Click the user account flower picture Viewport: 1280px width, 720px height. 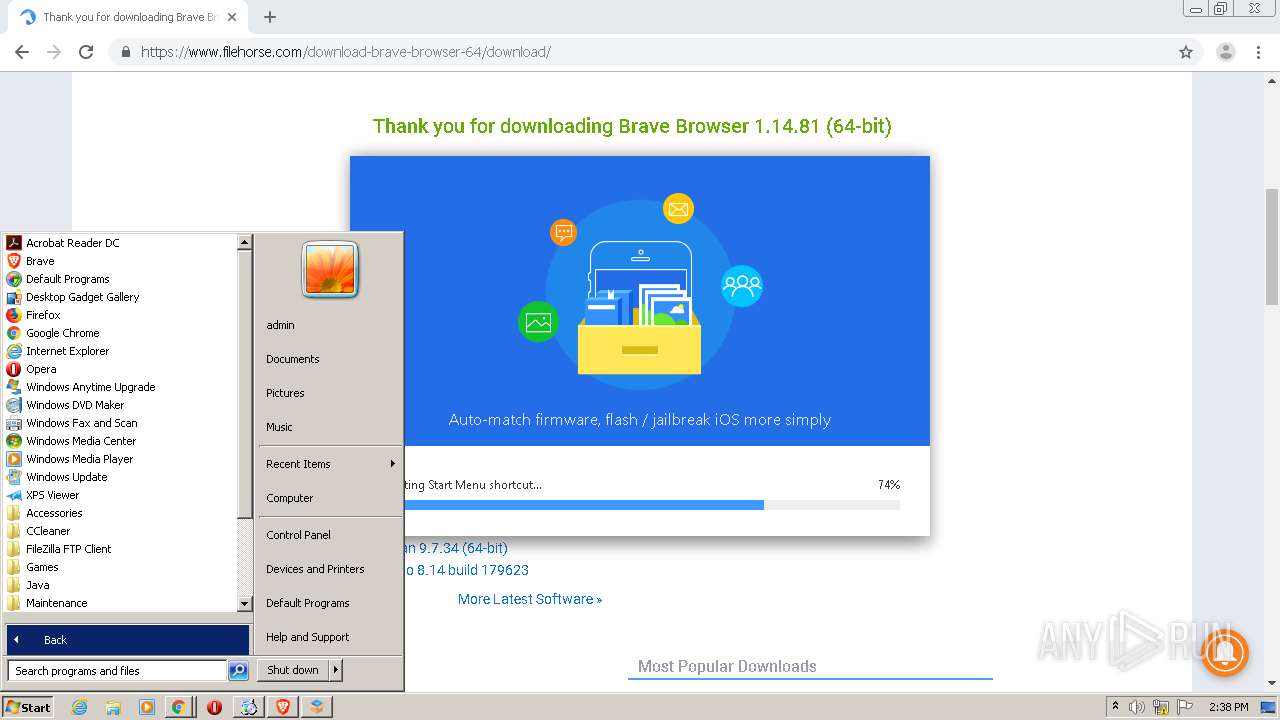pyautogui.click(x=330, y=270)
